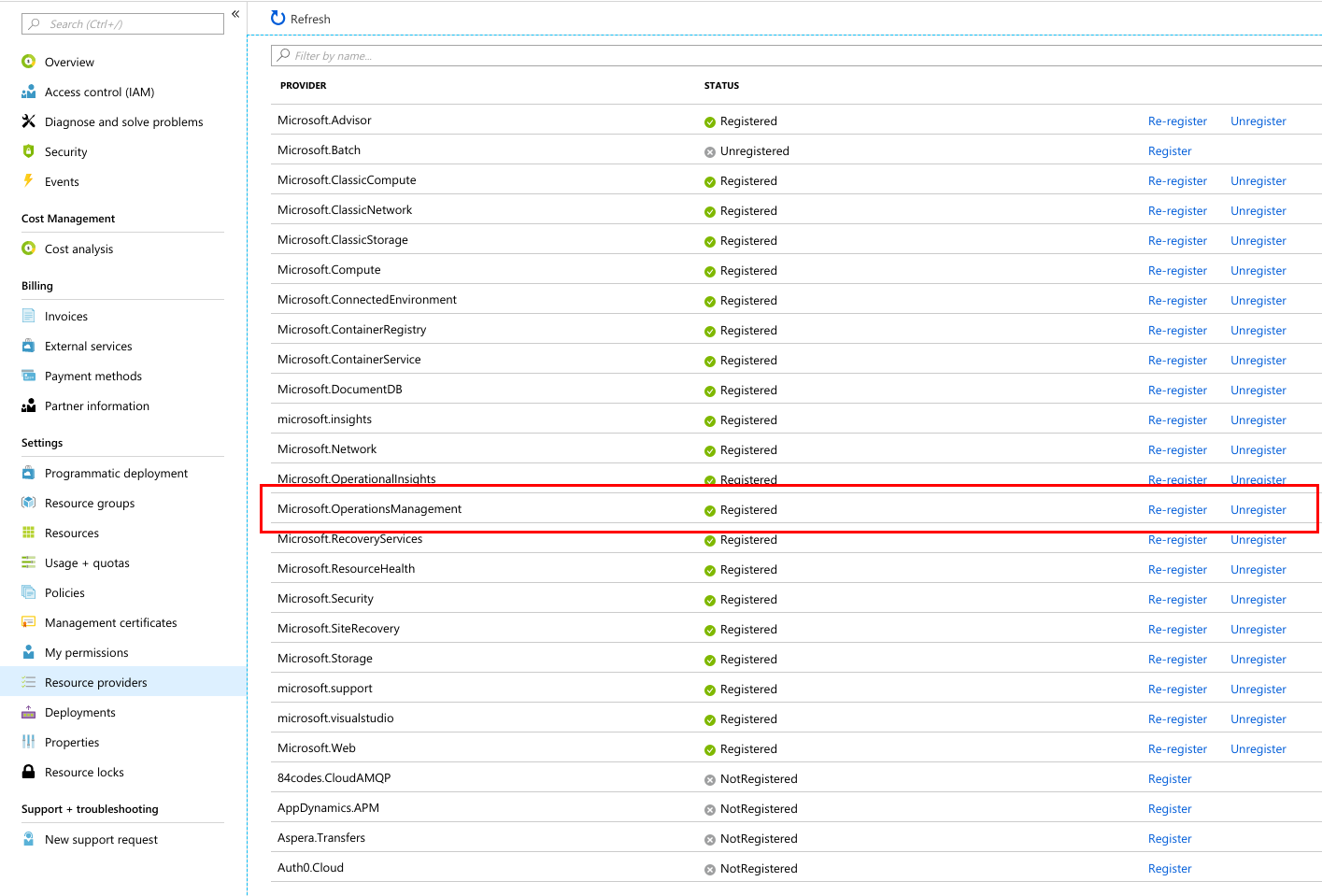Image resolution: width=1322 pixels, height=896 pixels.
Task: Click the My permissions person icon
Action: click(x=28, y=652)
